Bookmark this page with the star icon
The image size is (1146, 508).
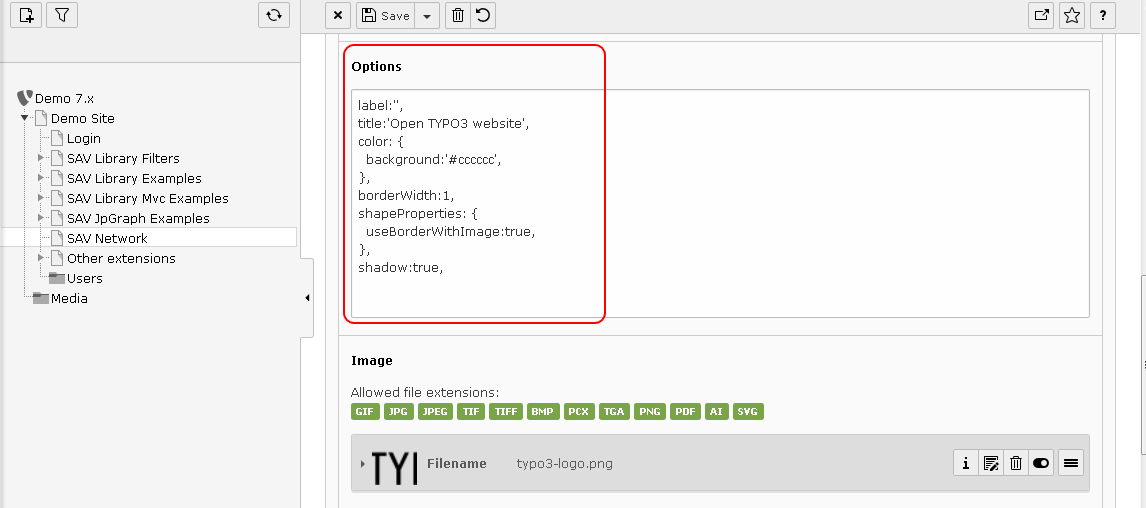pos(1072,15)
